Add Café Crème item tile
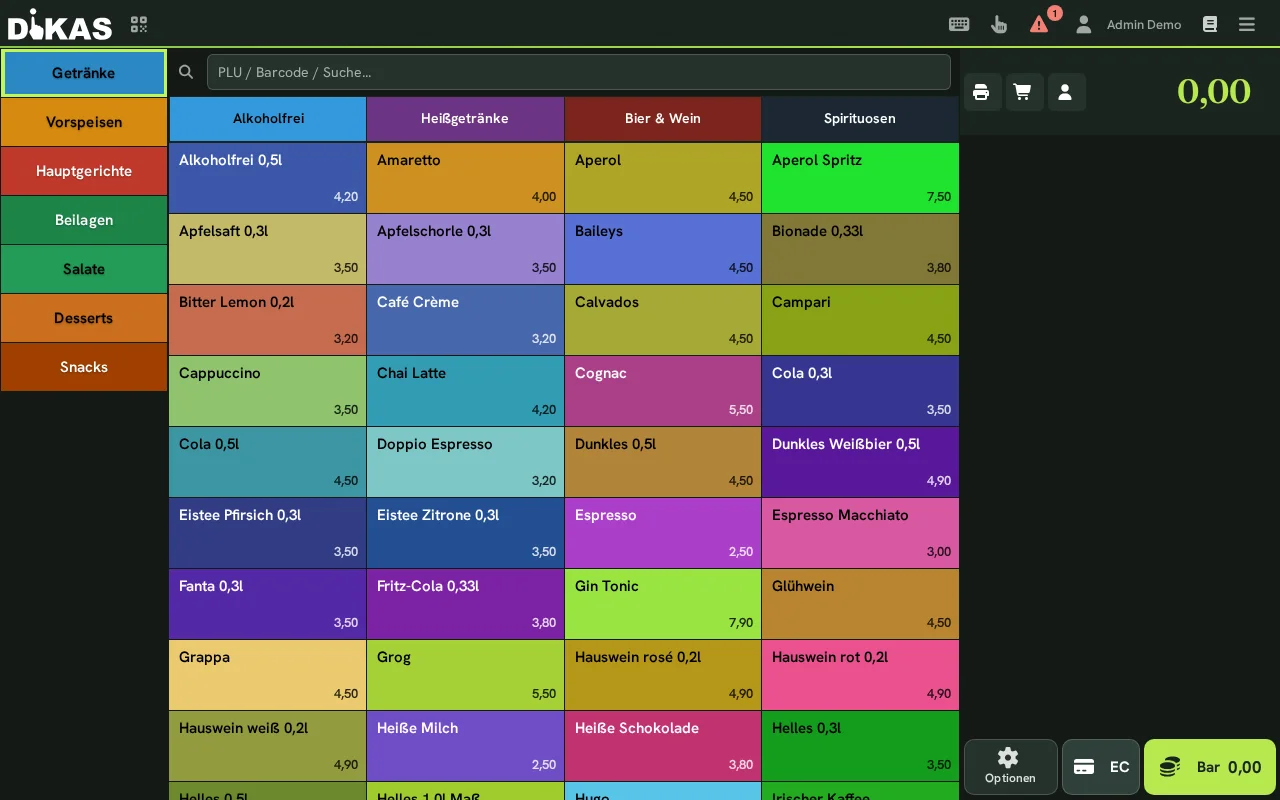This screenshot has width=1280, height=800. tap(465, 320)
